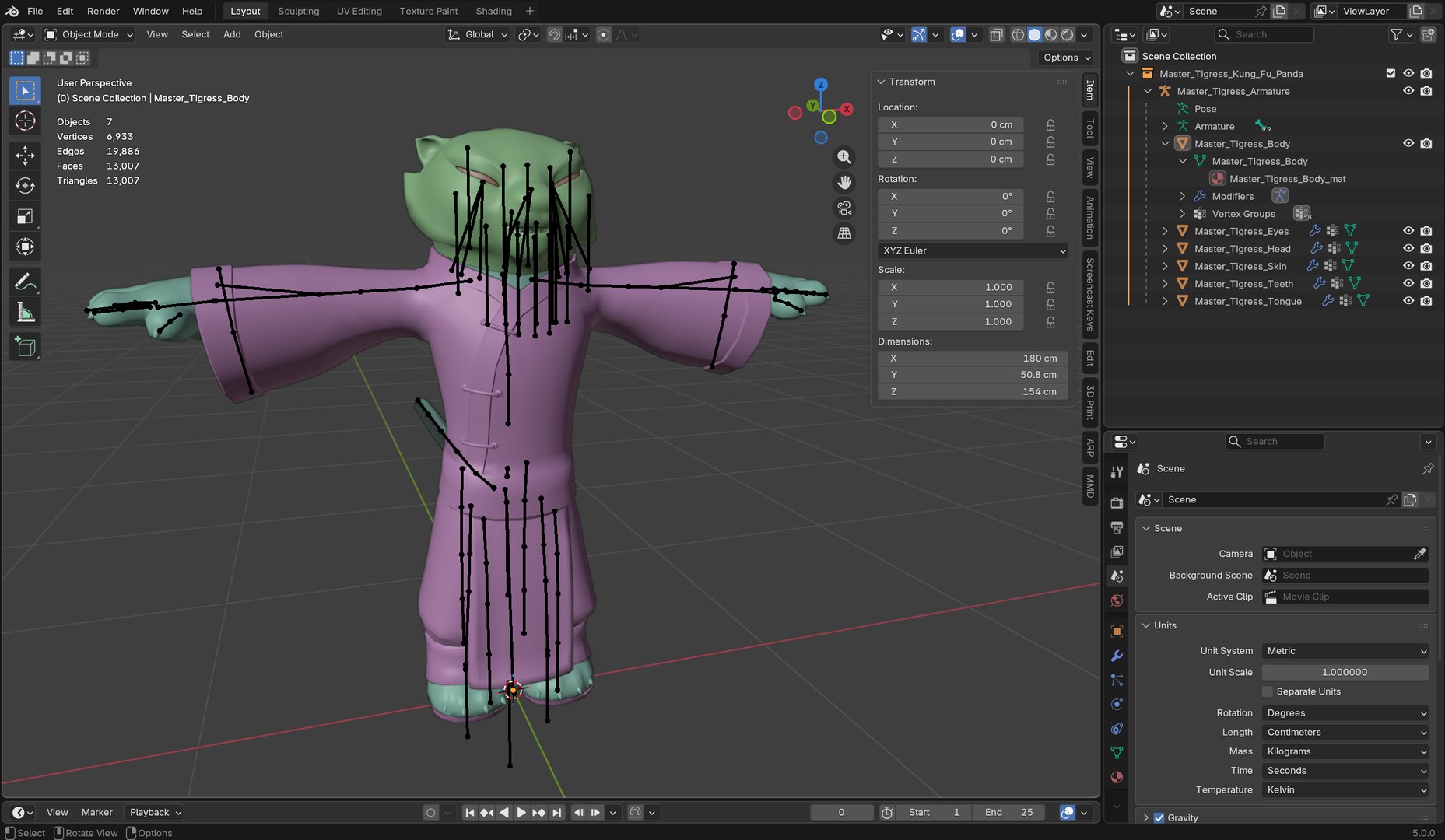Hide Master_Tigress_Armature in viewport
This screenshot has width=1445, height=840.
[1408, 91]
